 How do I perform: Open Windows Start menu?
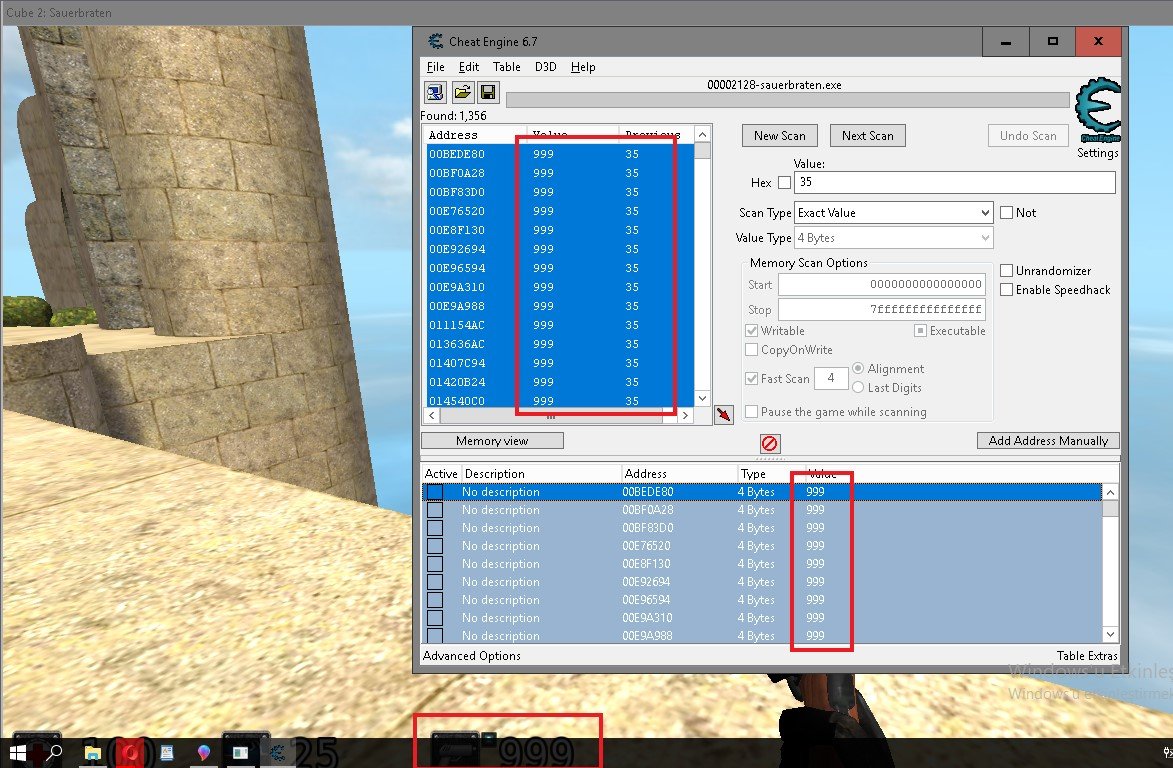click(17, 753)
